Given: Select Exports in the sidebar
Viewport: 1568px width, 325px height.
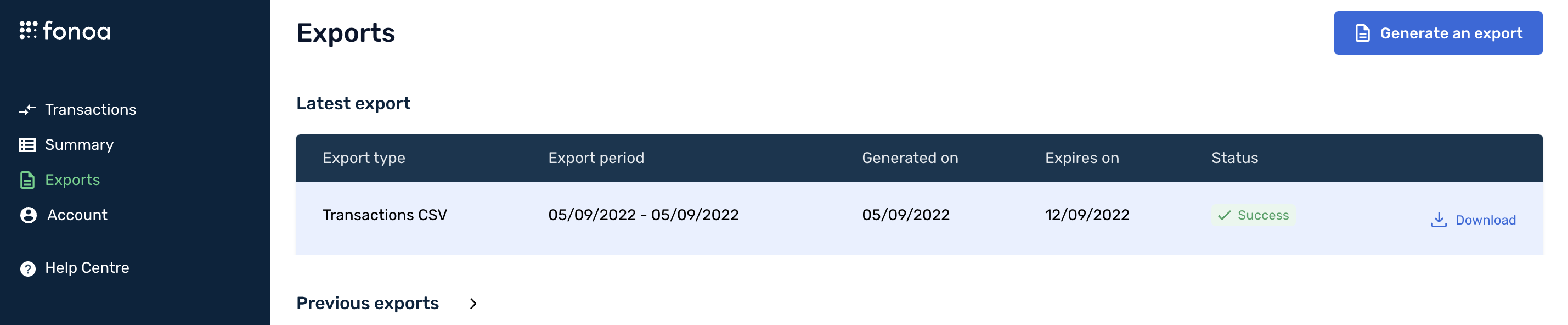Looking at the screenshot, I should click(x=72, y=180).
